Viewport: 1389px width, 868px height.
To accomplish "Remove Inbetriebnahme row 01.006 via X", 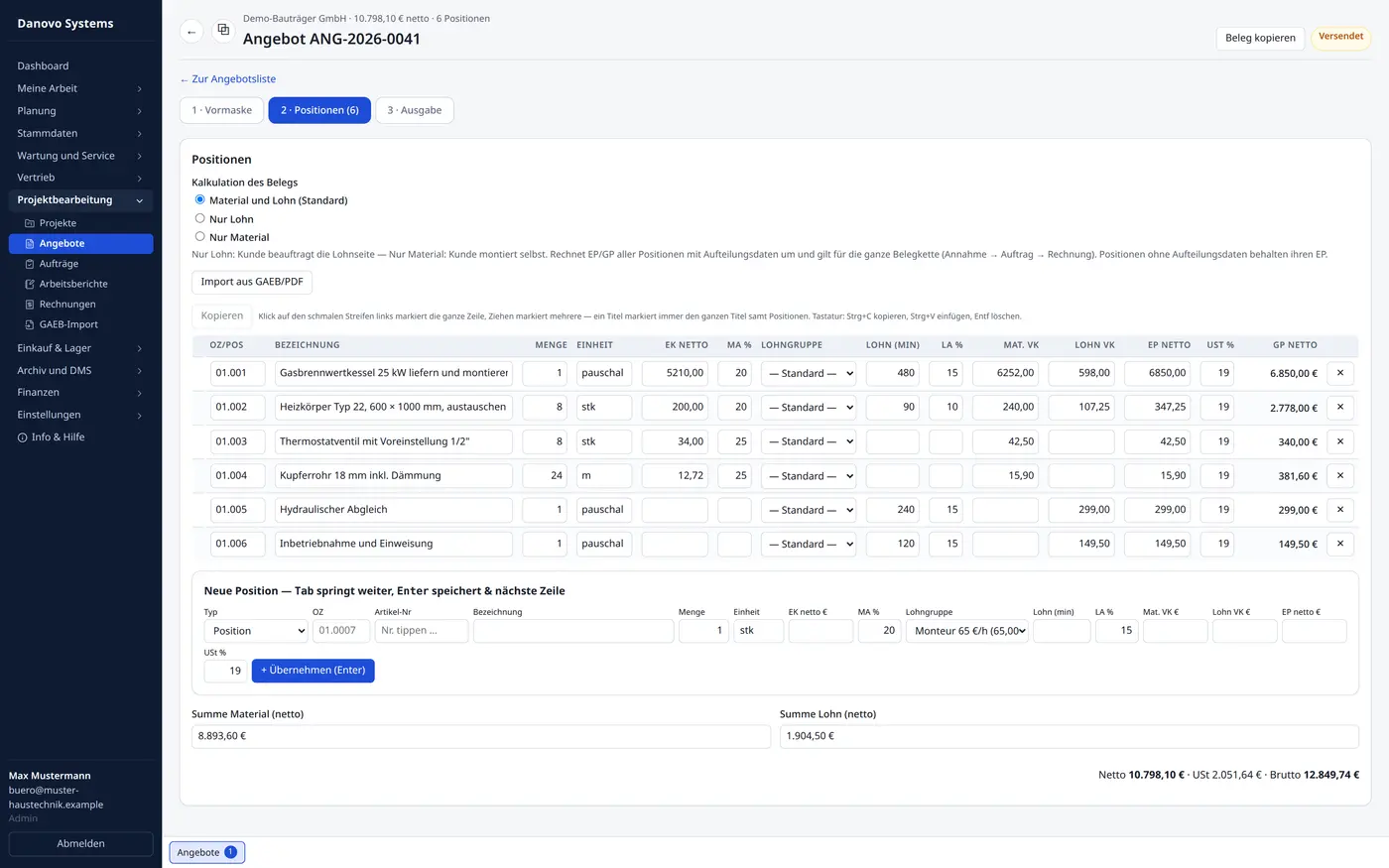I will 1340,544.
